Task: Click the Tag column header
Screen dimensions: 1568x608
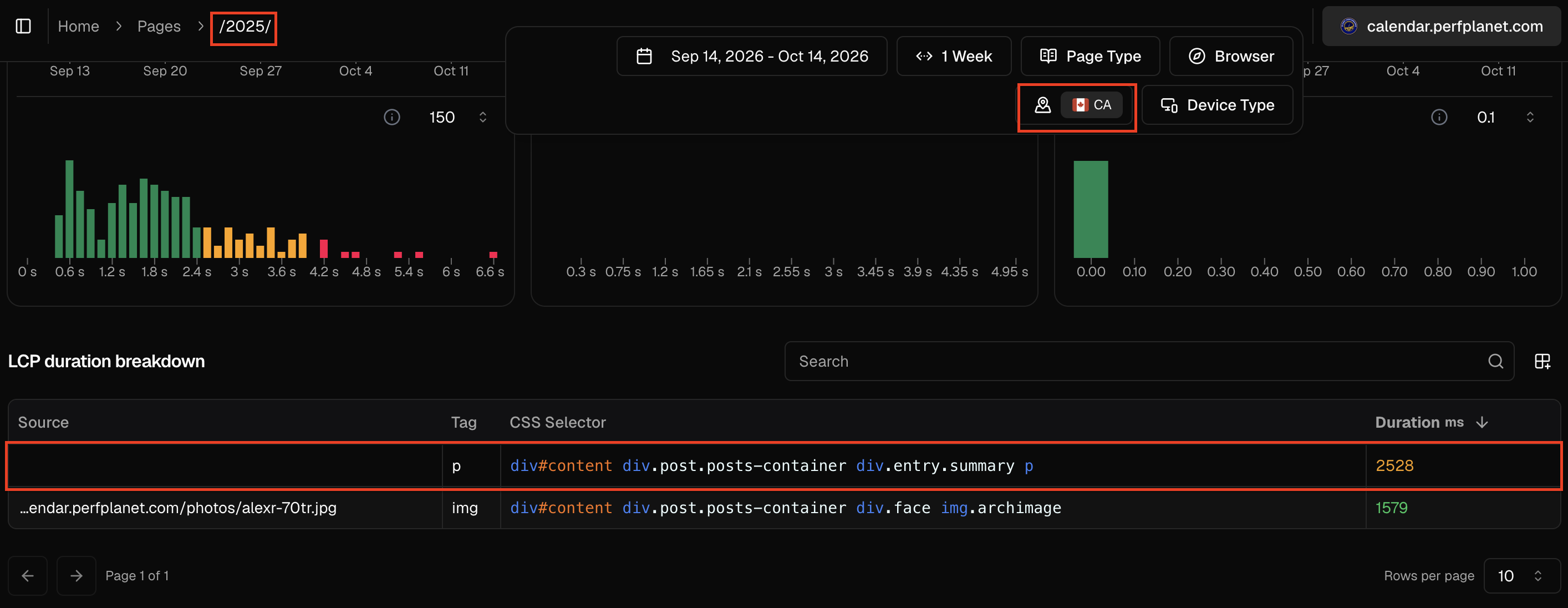Action: pos(463,422)
